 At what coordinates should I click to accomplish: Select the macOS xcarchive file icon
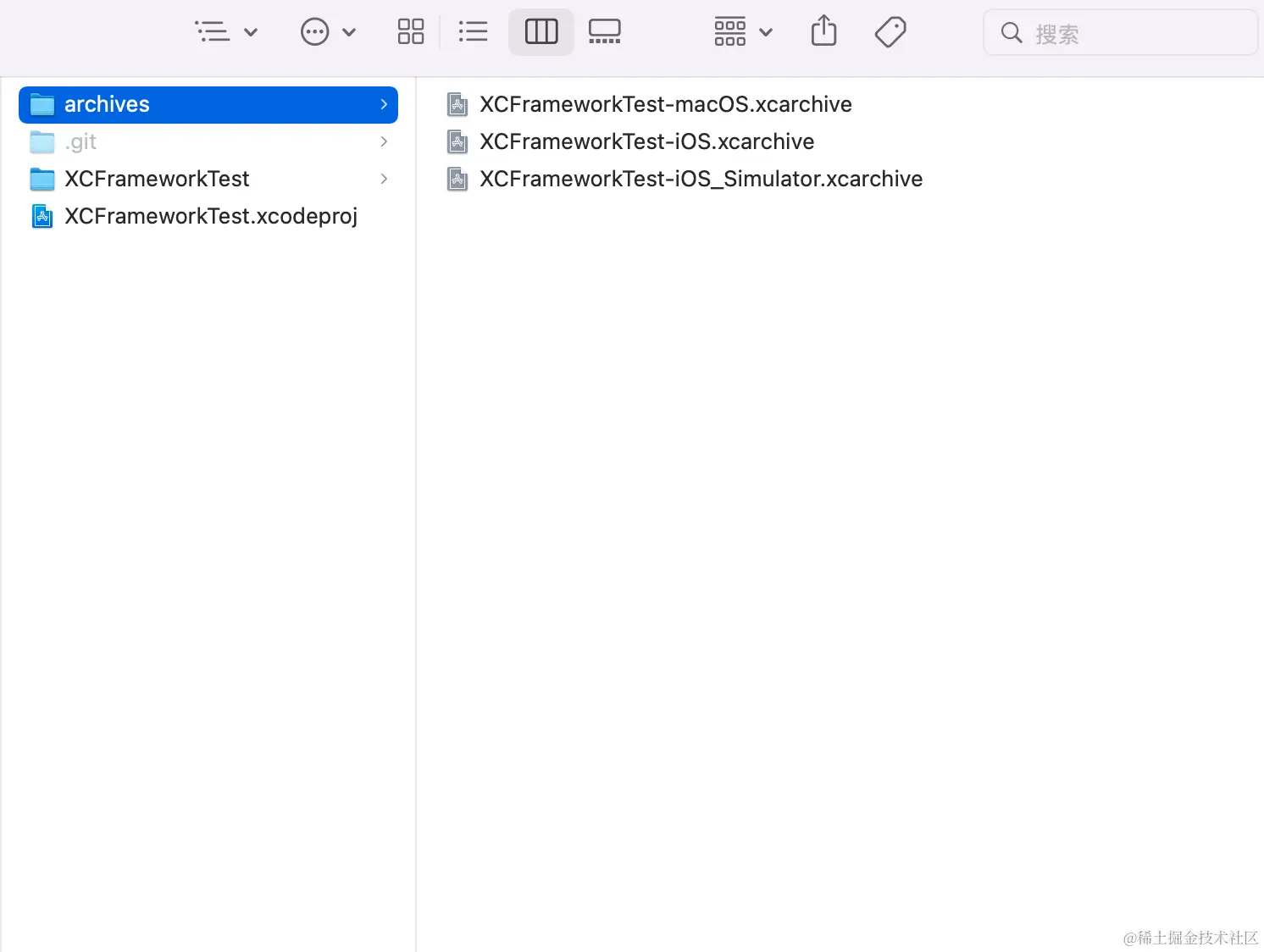pos(457,104)
